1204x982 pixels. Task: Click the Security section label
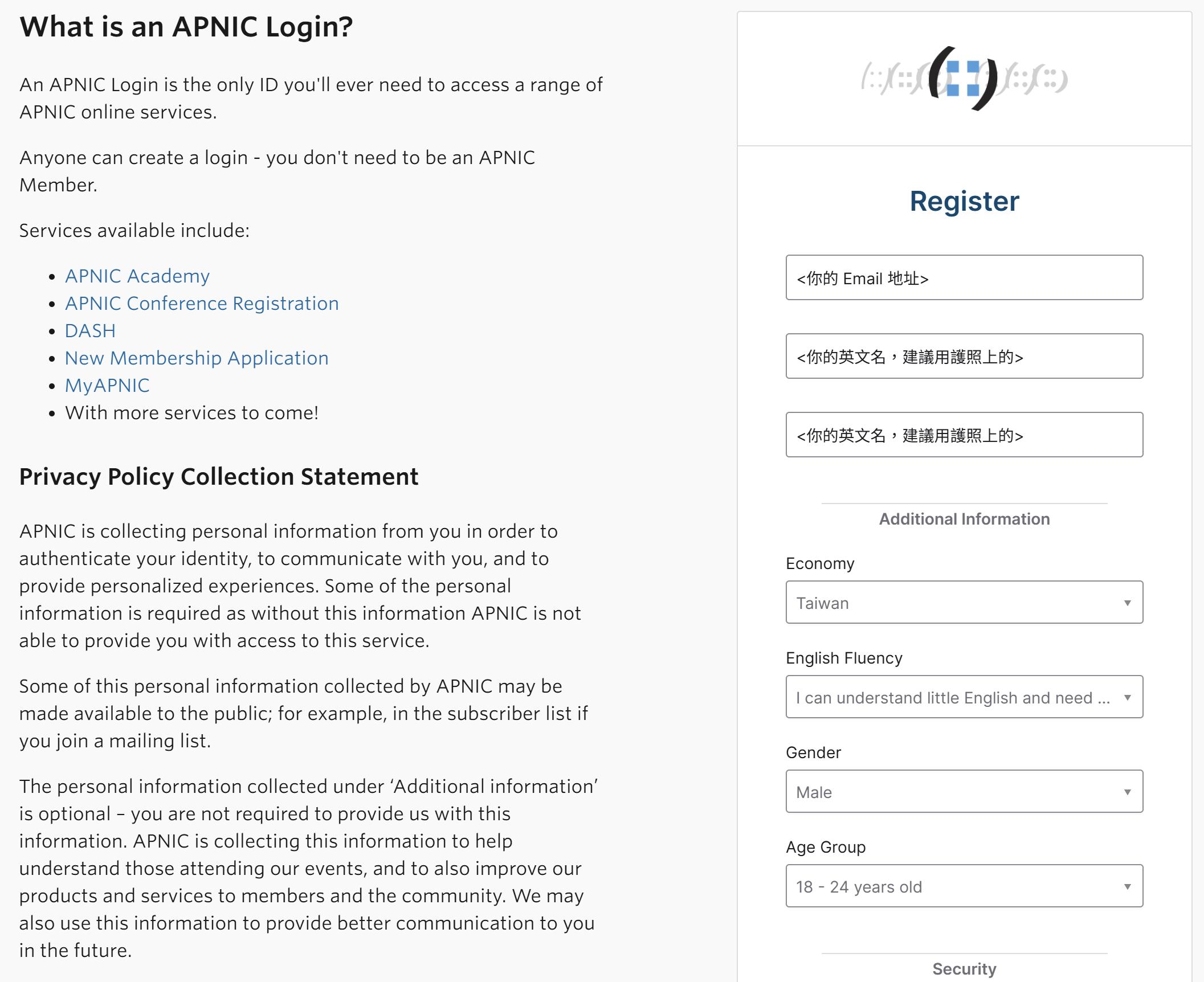tap(964, 969)
